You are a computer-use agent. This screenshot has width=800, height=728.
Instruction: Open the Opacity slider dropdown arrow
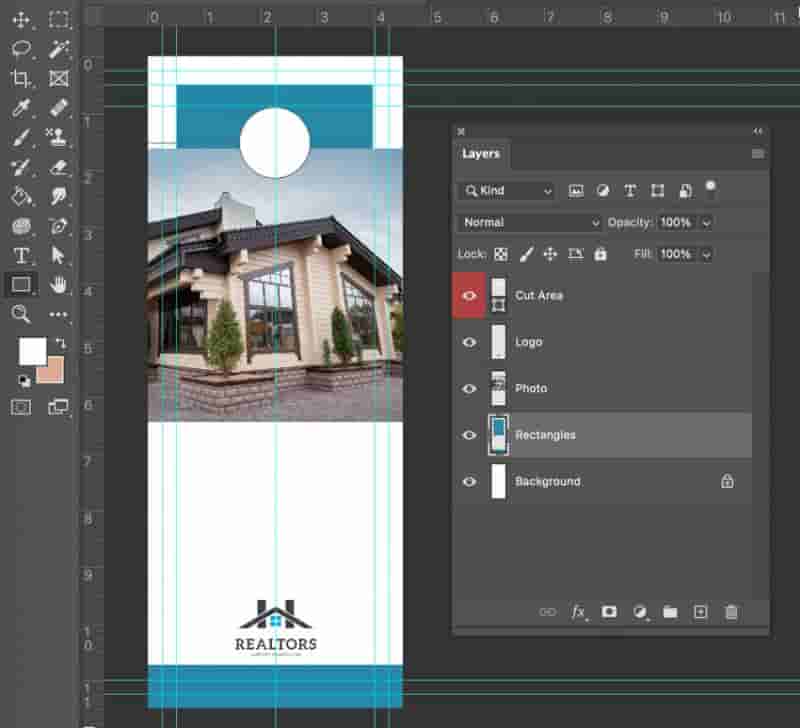706,223
